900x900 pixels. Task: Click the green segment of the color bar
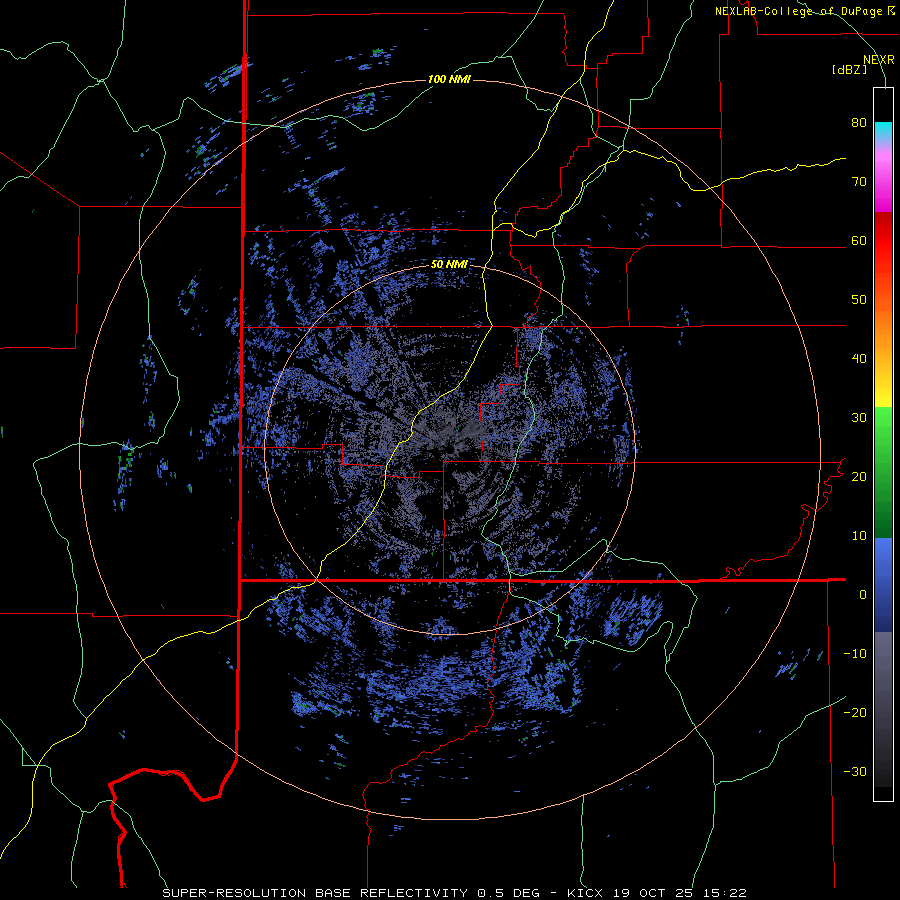tap(883, 472)
